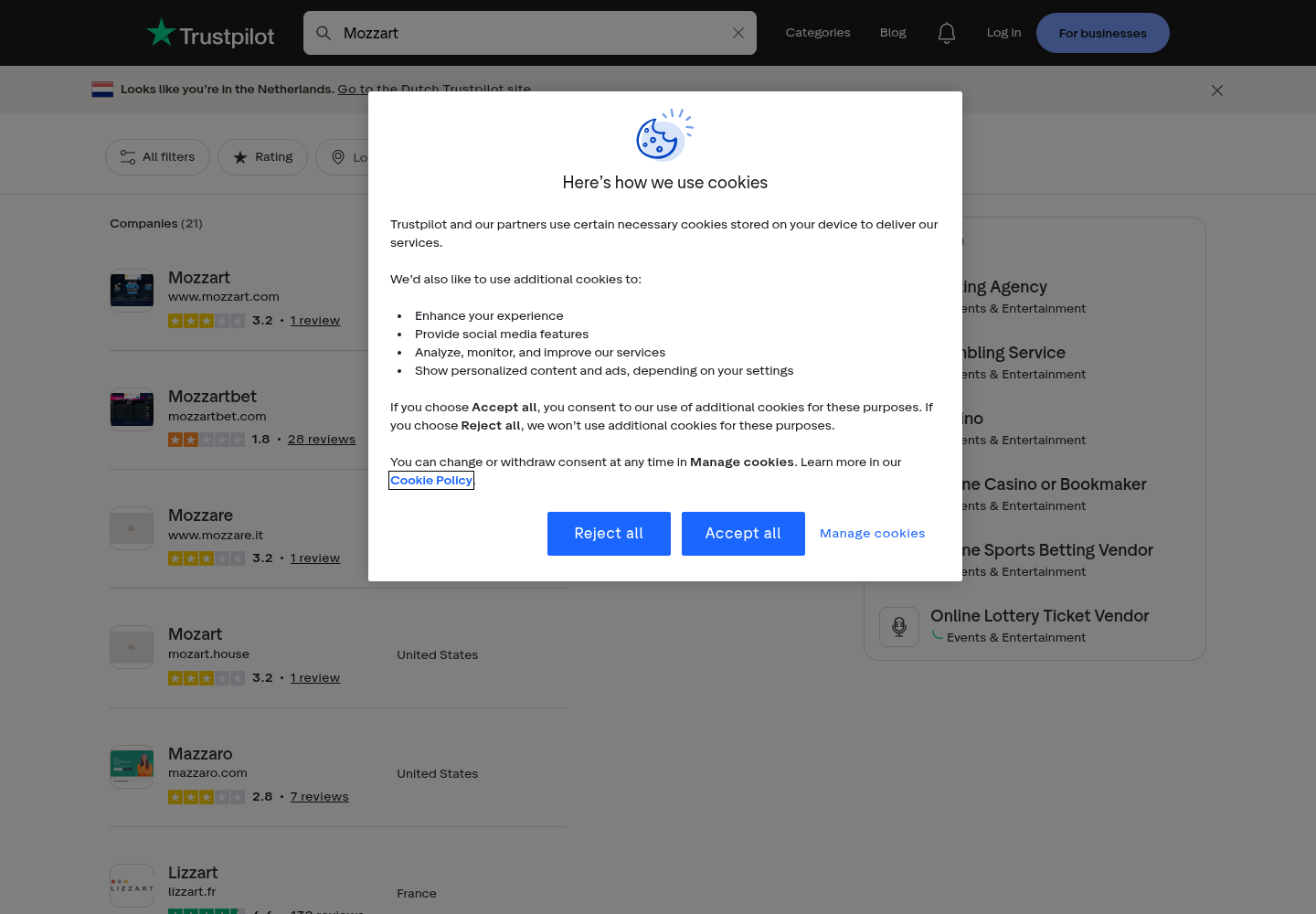Click the Mozzart company thumbnail

[132, 291]
